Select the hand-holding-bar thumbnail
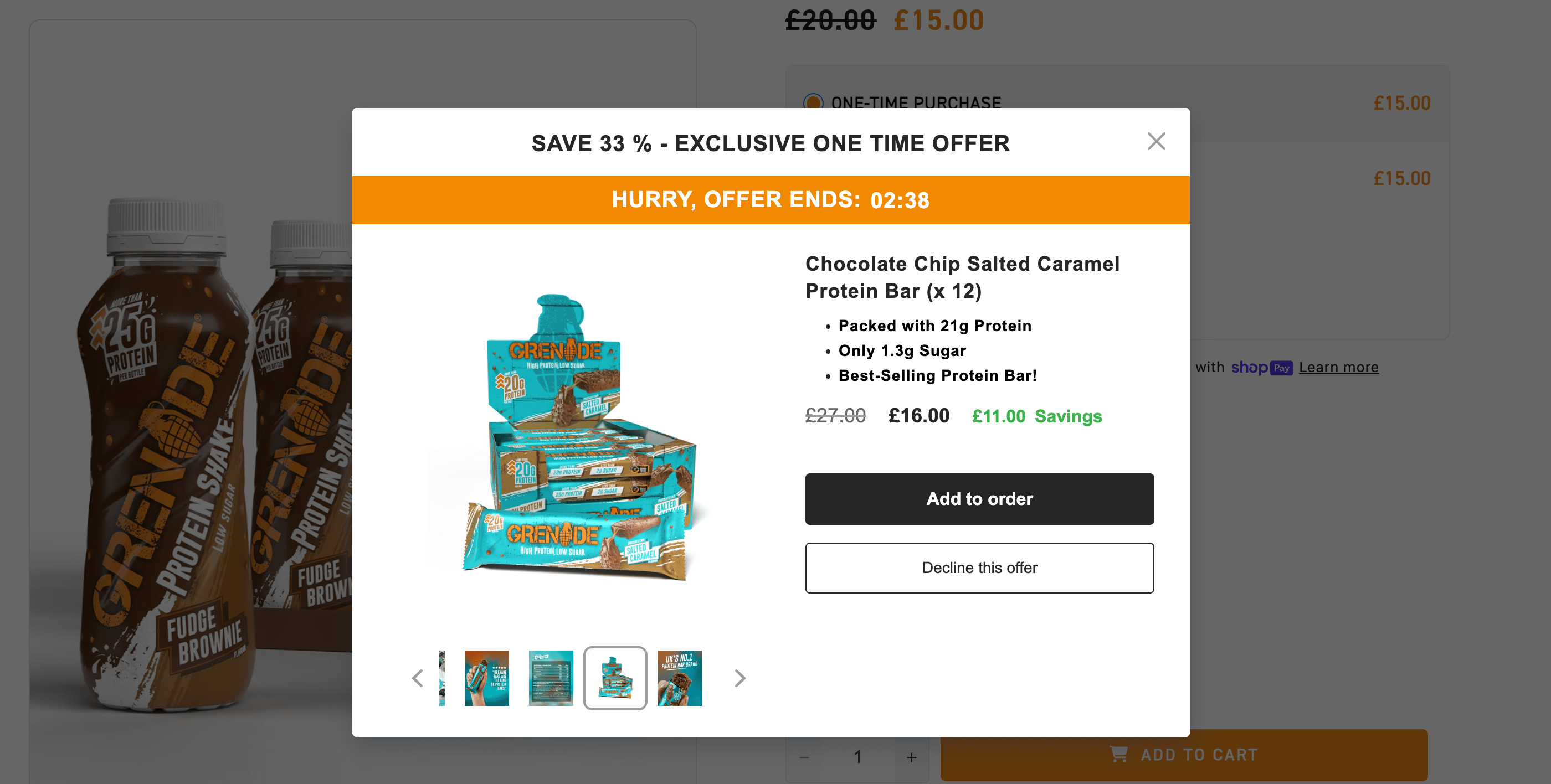 tap(486, 678)
